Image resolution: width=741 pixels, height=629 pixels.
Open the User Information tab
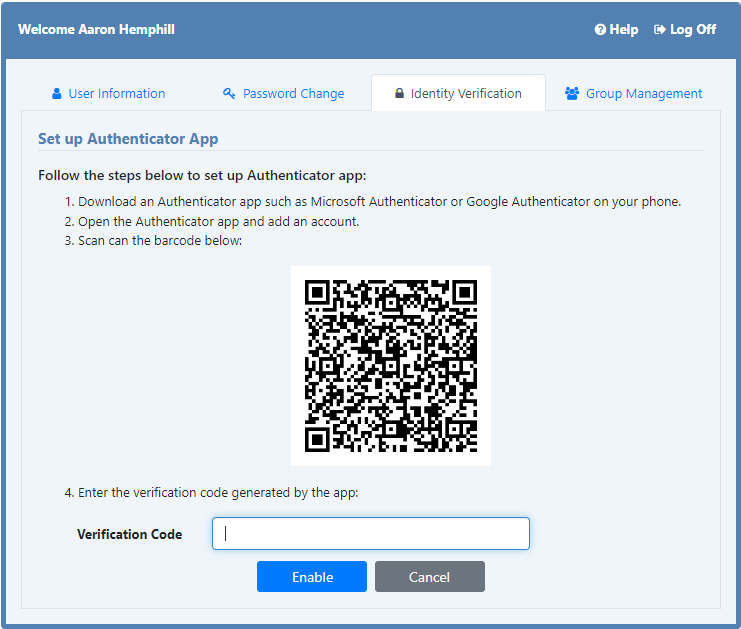pyautogui.click(x=108, y=94)
